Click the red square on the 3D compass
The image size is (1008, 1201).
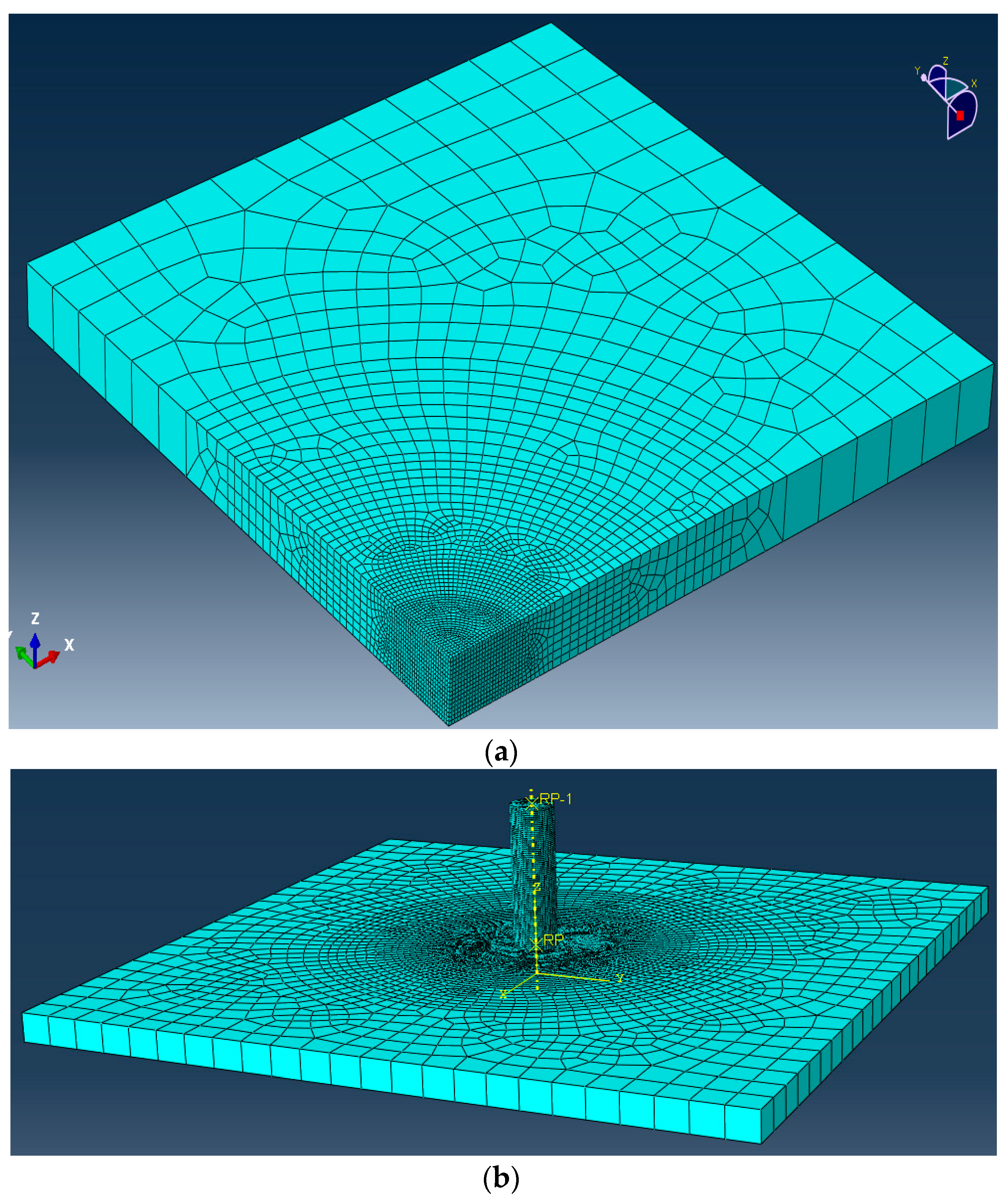pyautogui.click(x=960, y=115)
